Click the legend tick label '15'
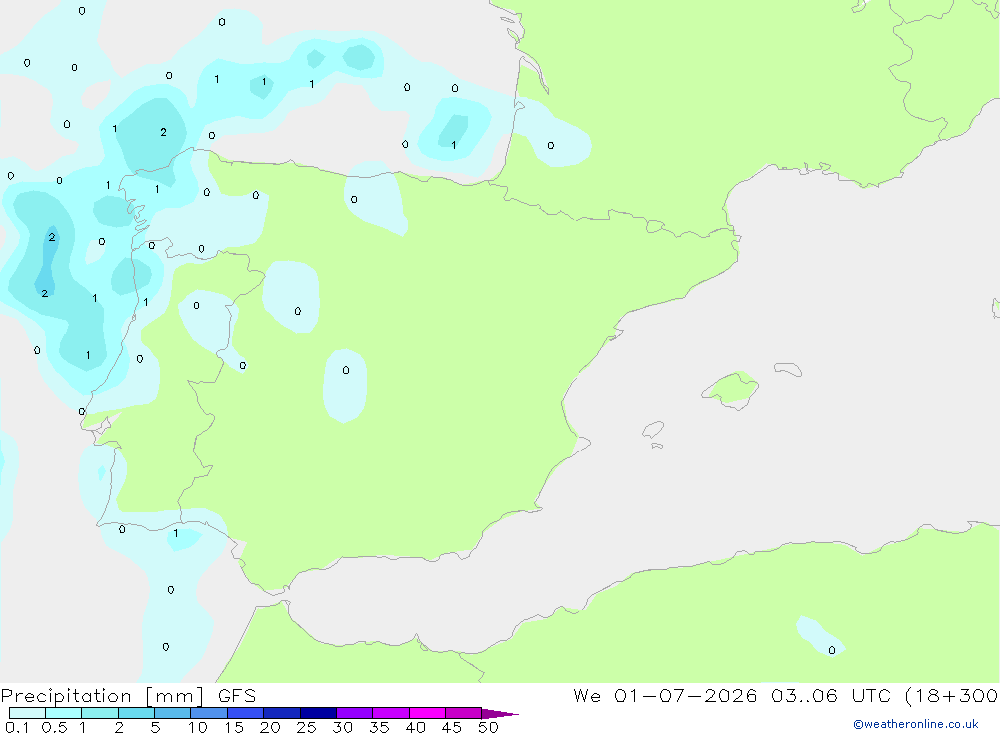This screenshot has height=733, width=1000. click(234, 727)
